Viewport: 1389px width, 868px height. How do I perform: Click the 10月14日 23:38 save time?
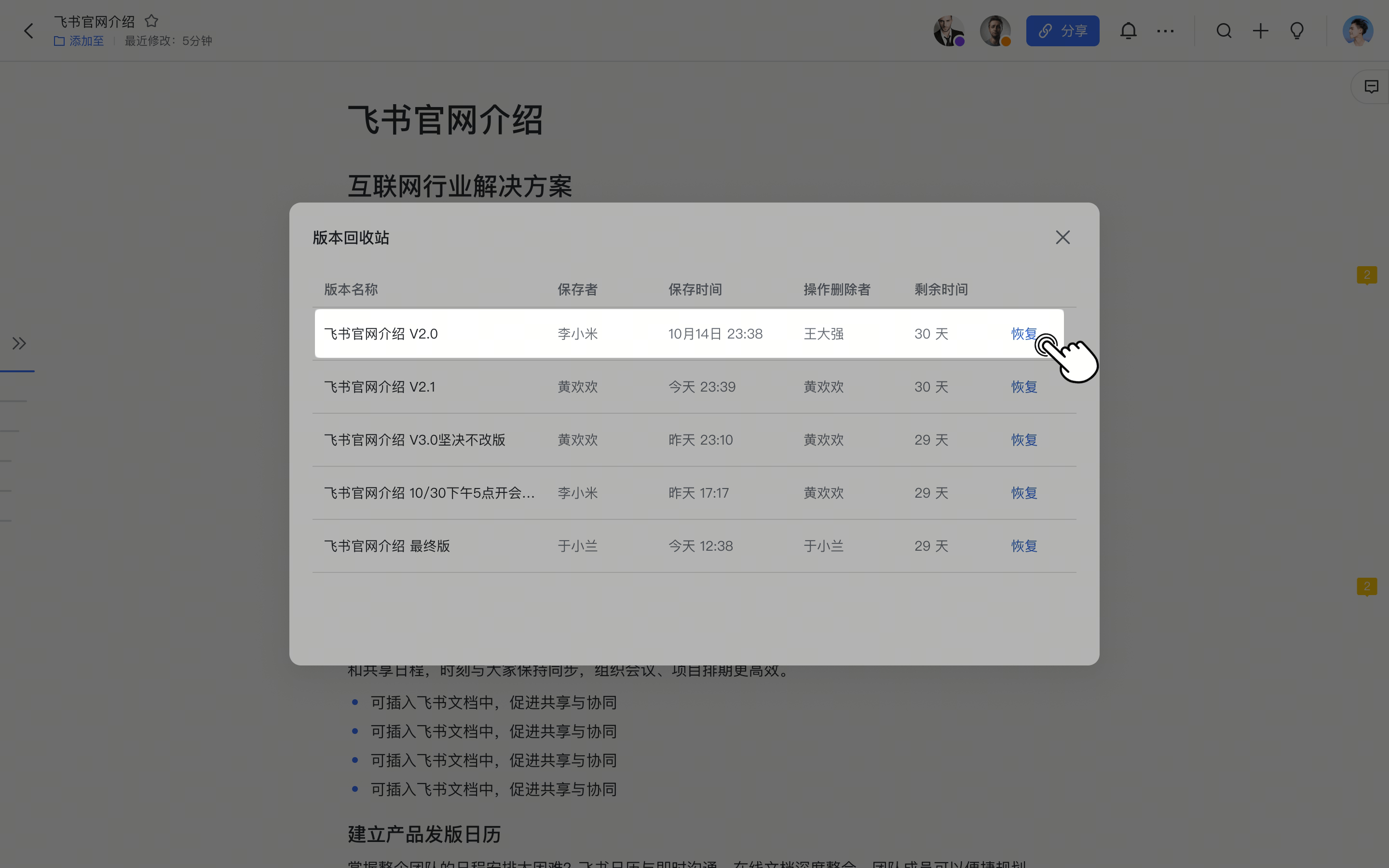[715, 334]
